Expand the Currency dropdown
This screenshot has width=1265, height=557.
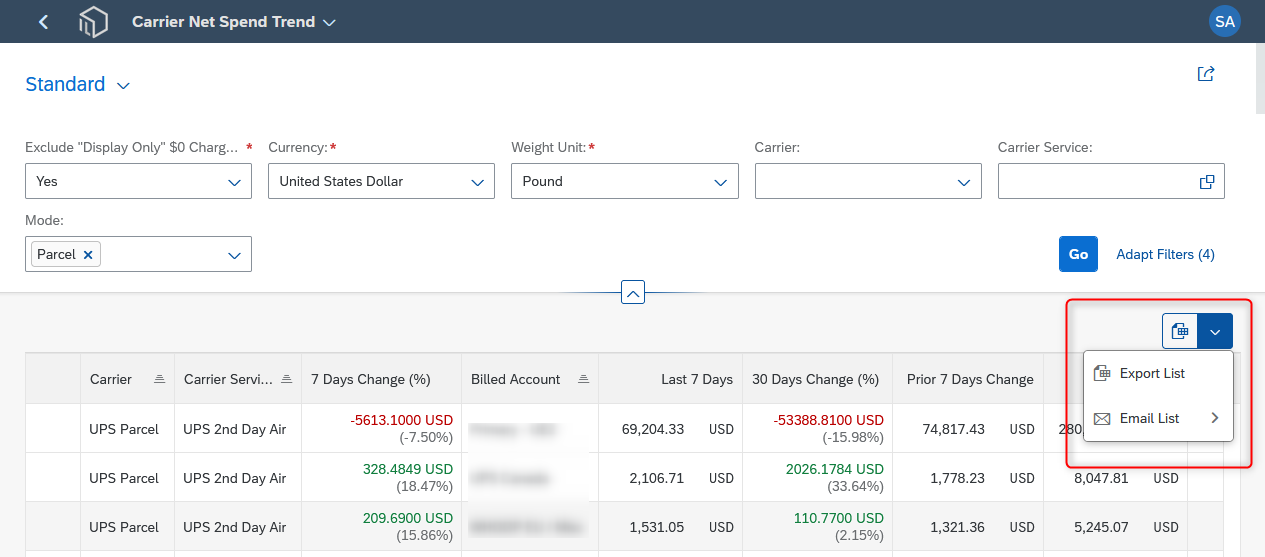(x=477, y=182)
